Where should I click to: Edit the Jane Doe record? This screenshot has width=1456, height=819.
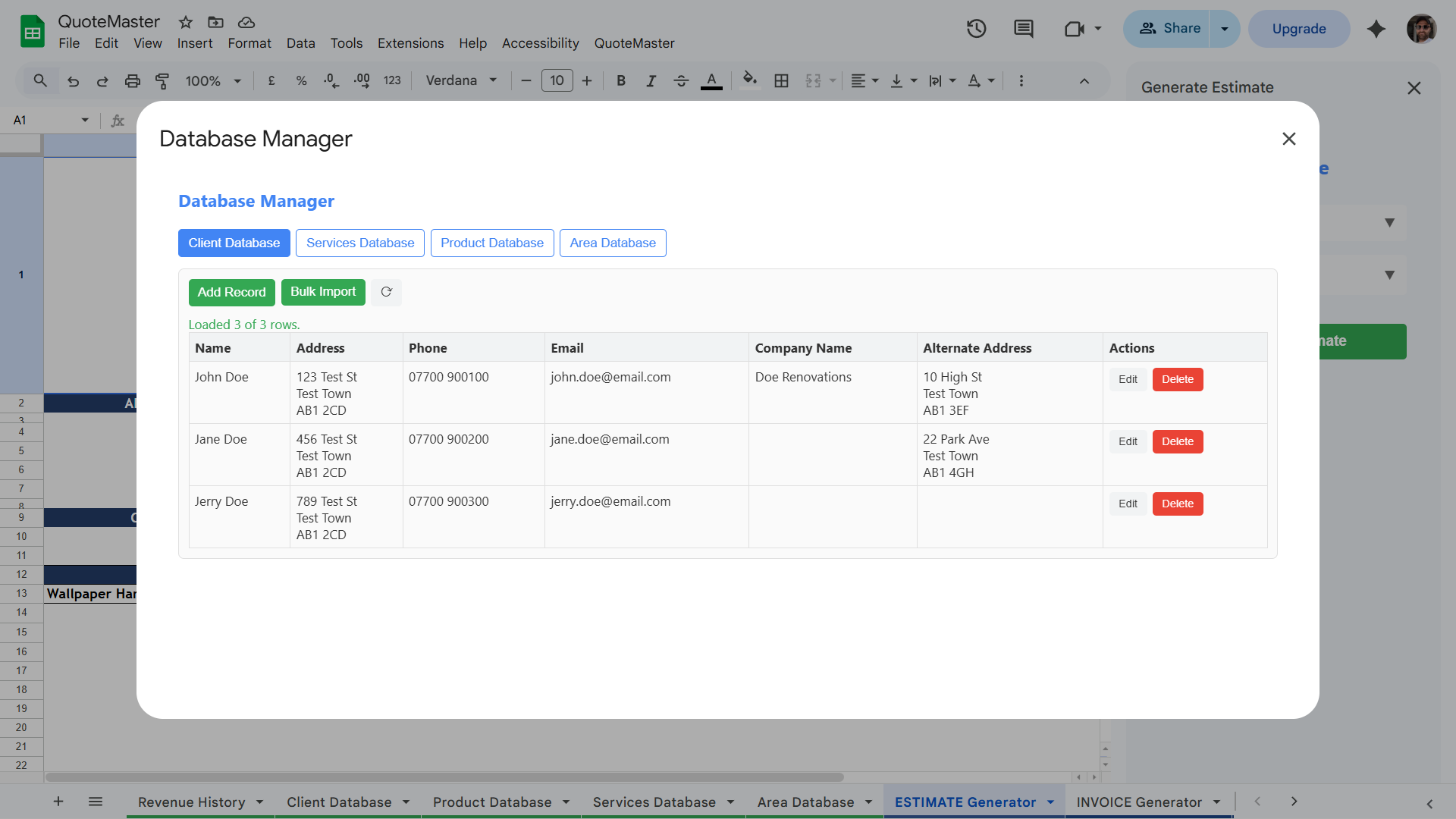1128,441
